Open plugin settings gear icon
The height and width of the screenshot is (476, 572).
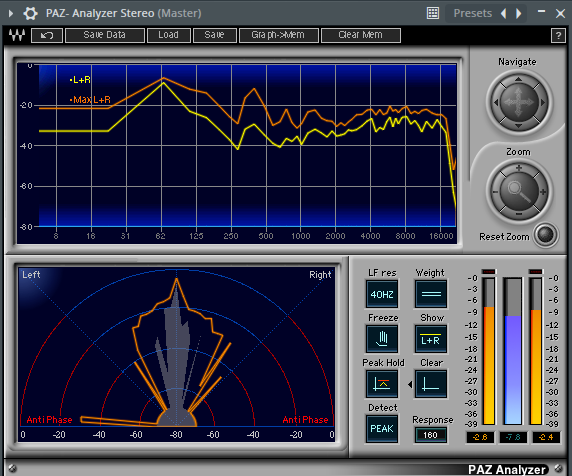30,13
